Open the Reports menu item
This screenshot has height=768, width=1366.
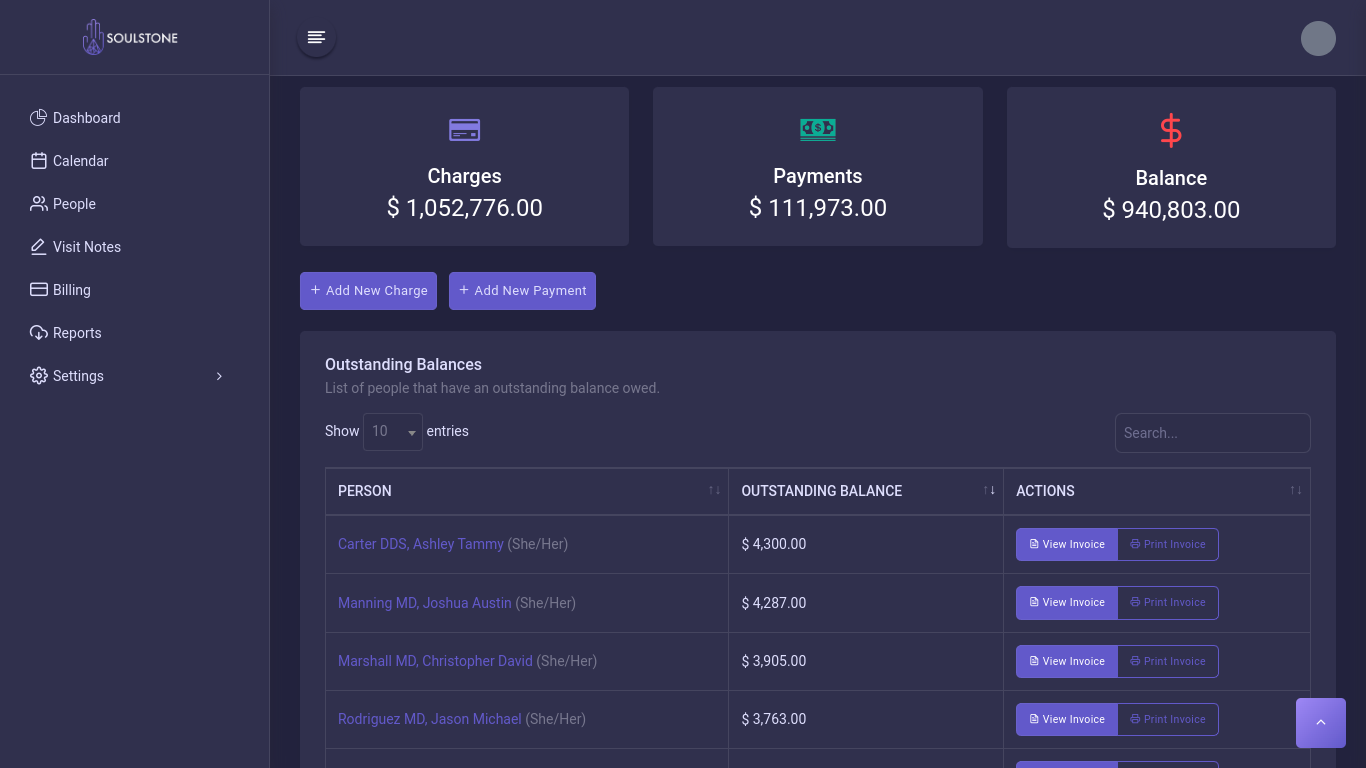[77, 333]
